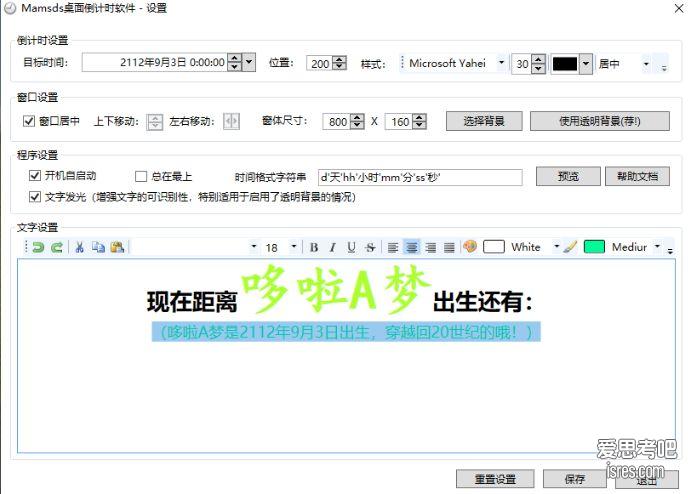Click the highlighter pen icon
Screen dimensions: 691x494
(570, 247)
